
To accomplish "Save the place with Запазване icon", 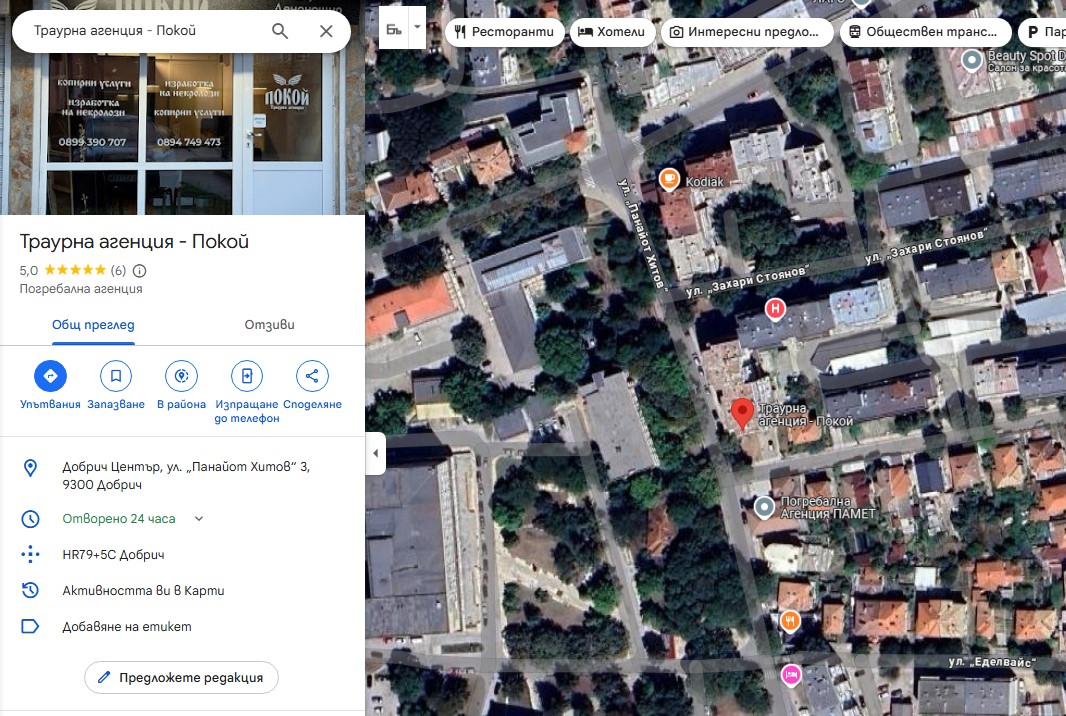I will (x=116, y=376).
